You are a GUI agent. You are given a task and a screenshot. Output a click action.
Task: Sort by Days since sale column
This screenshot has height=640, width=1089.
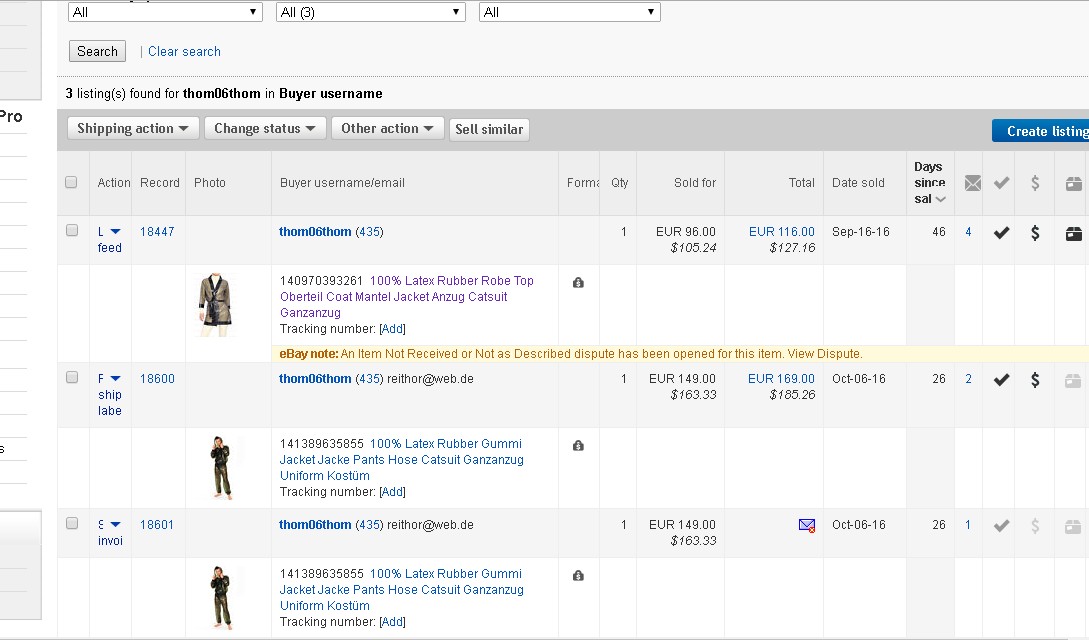(929, 183)
